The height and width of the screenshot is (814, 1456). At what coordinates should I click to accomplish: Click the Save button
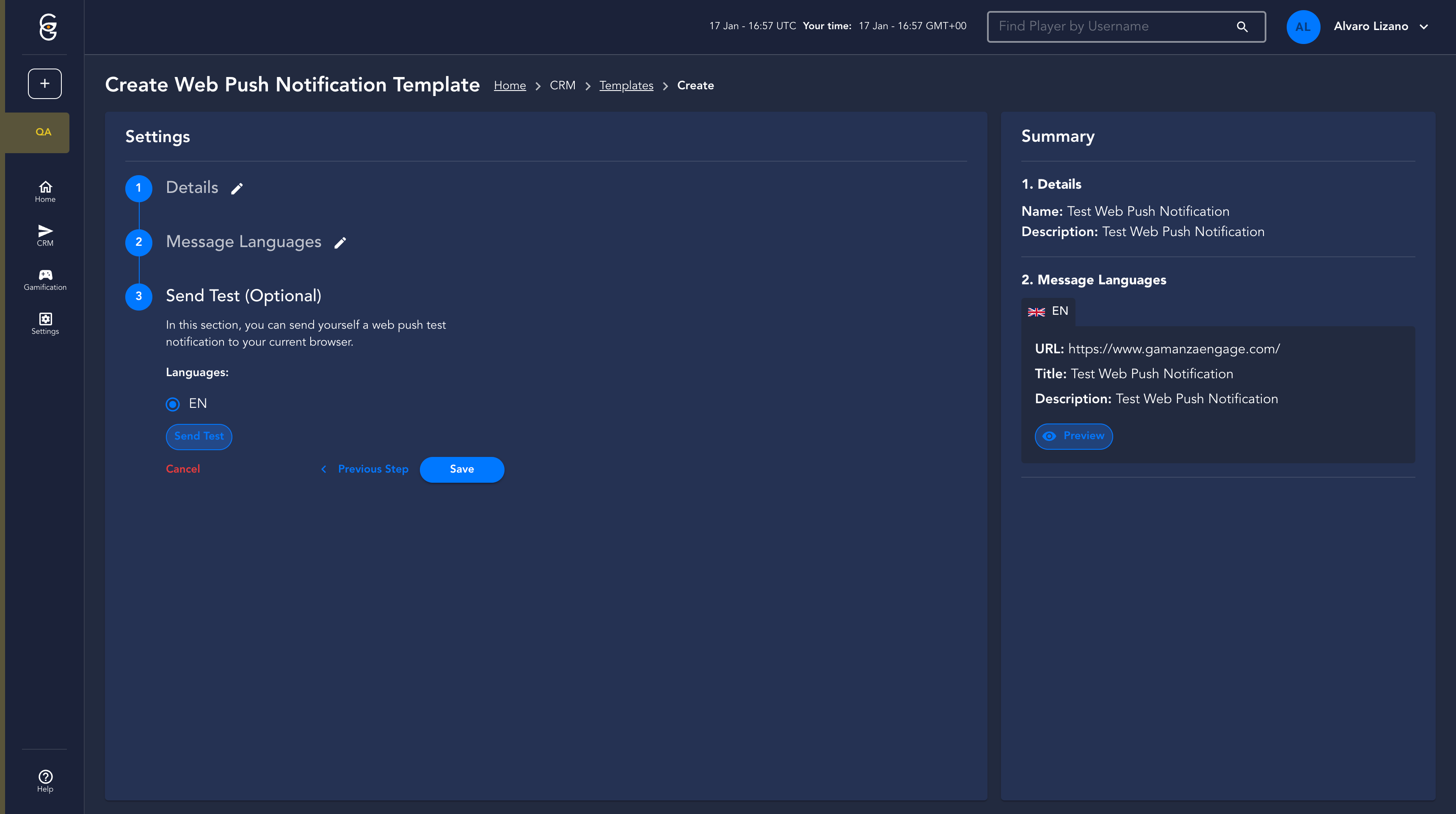pyautogui.click(x=461, y=470)
